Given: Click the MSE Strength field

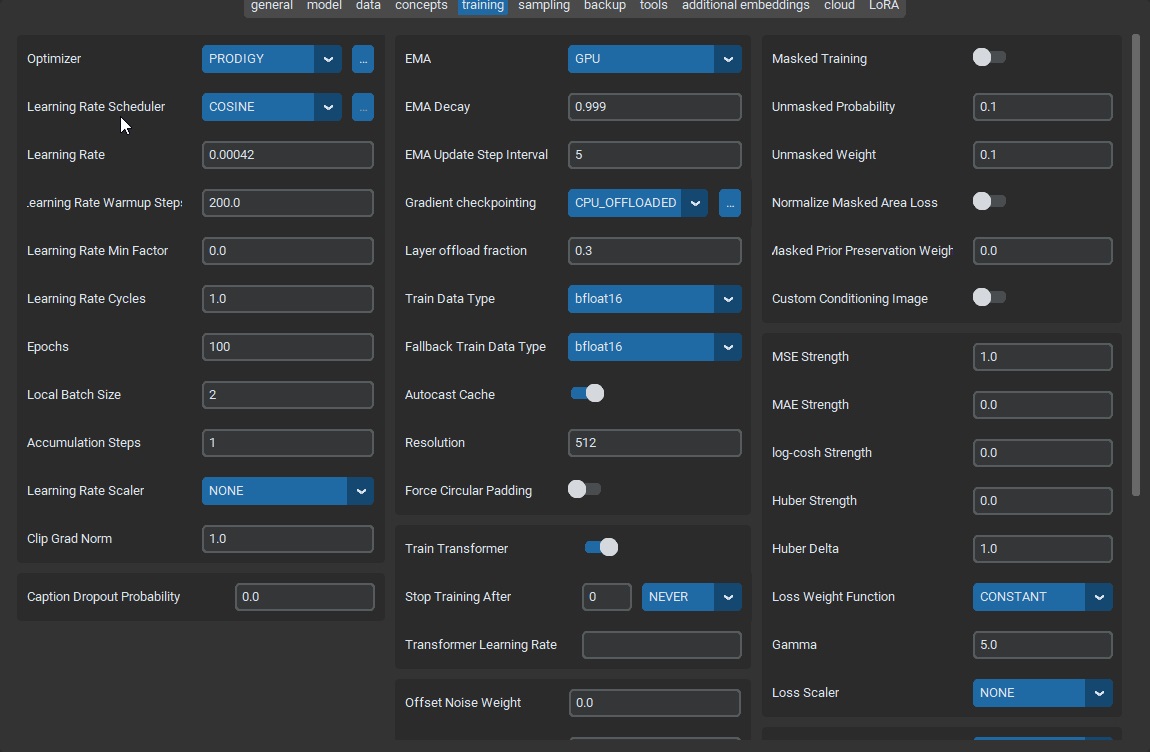Looking at the screenshot, I should (1042, 357).
